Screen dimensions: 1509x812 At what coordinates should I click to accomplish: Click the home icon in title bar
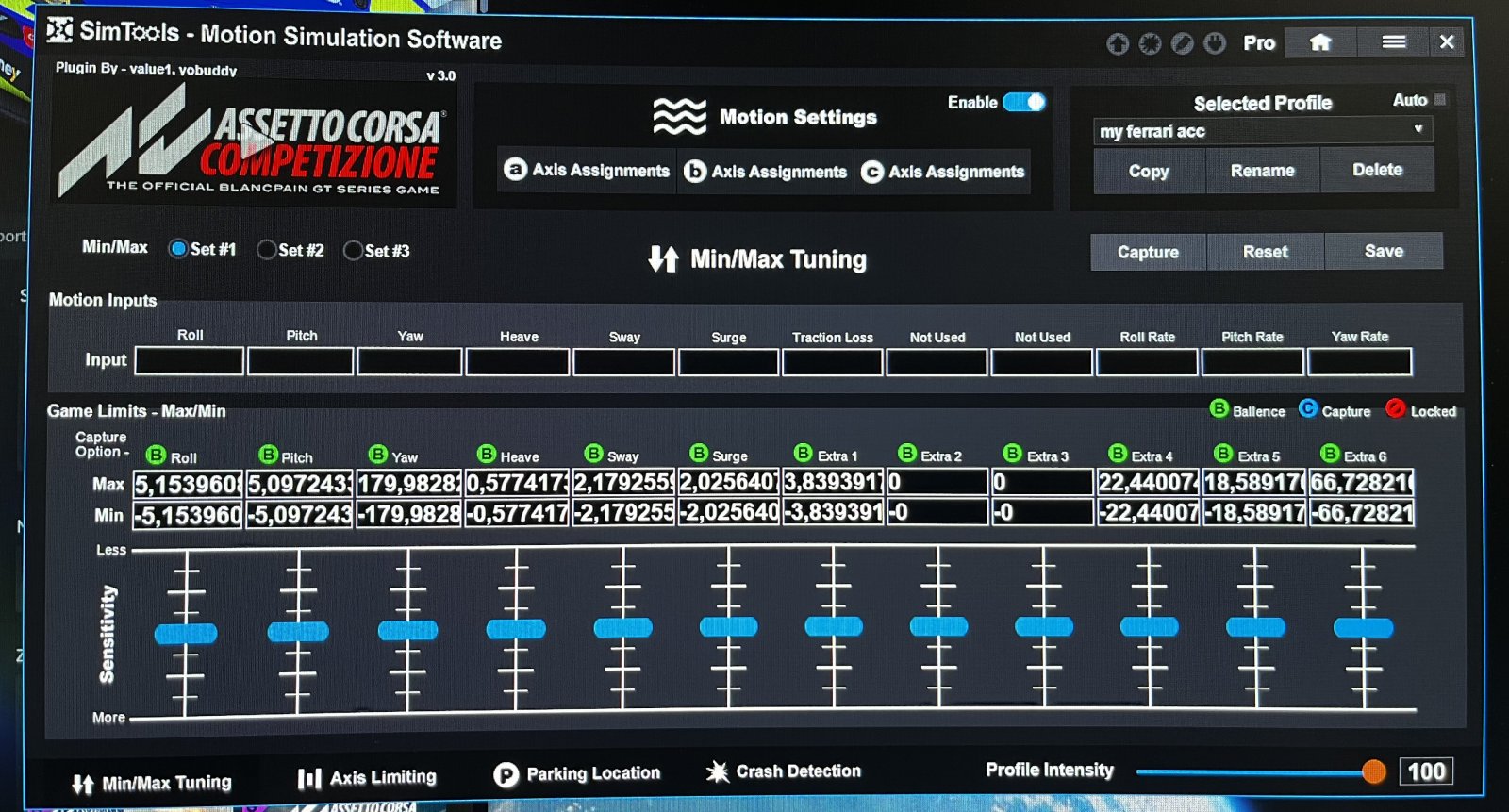pyautogui.click(x=1320, y=42)
